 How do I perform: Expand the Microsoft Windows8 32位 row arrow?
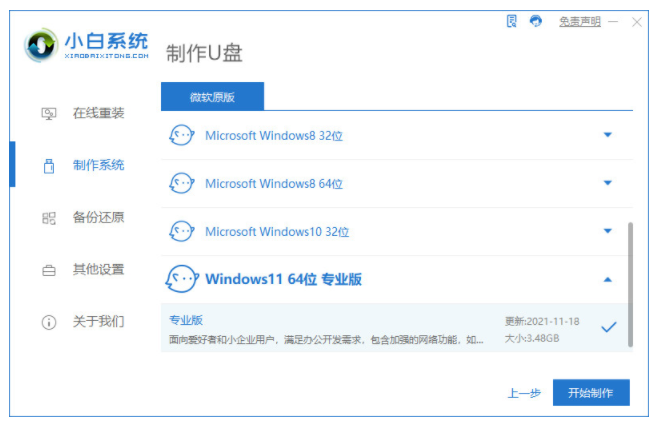click(x=607, y=135)
